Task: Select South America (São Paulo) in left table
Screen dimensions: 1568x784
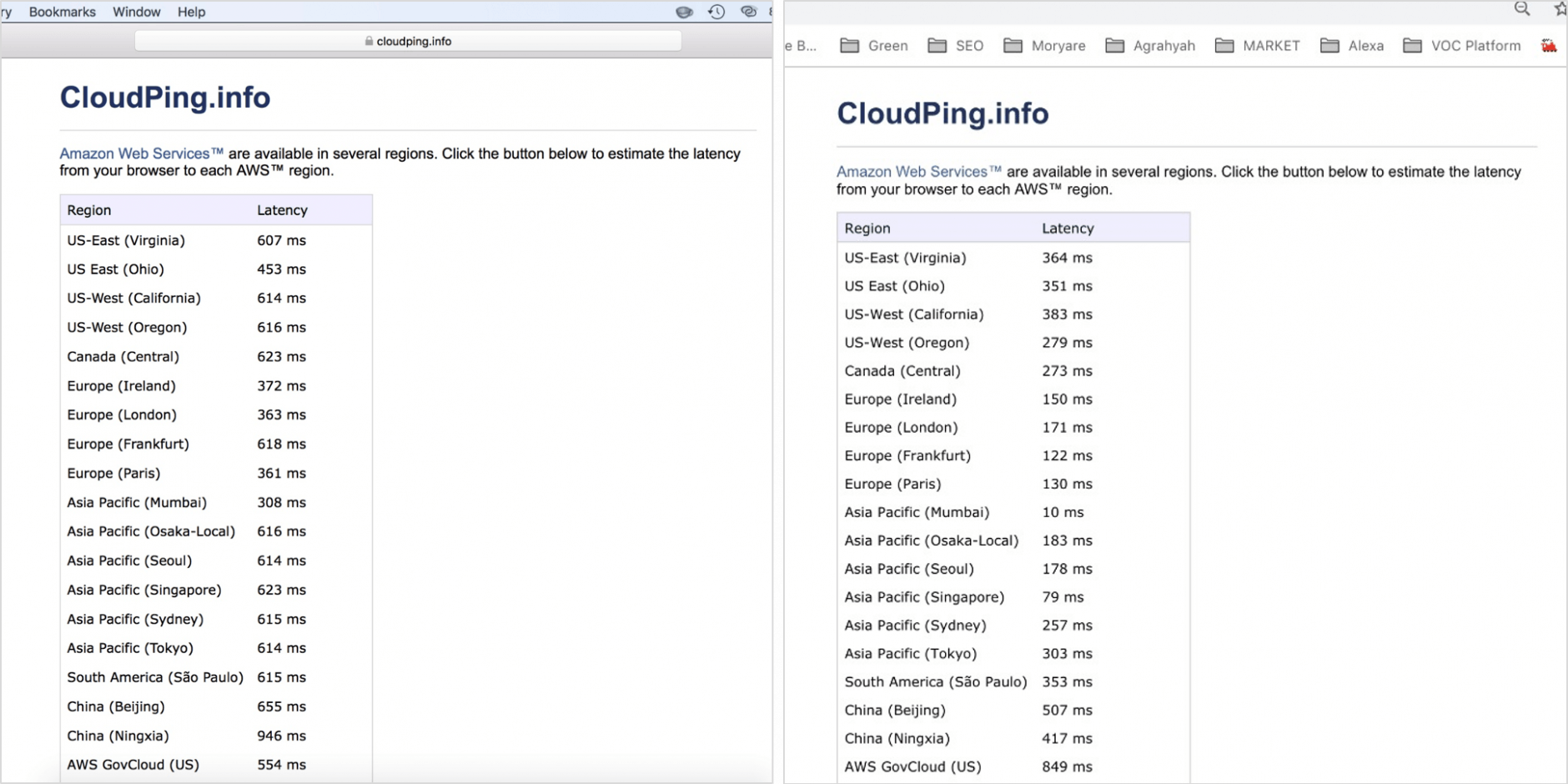Action: pos(155,677)
